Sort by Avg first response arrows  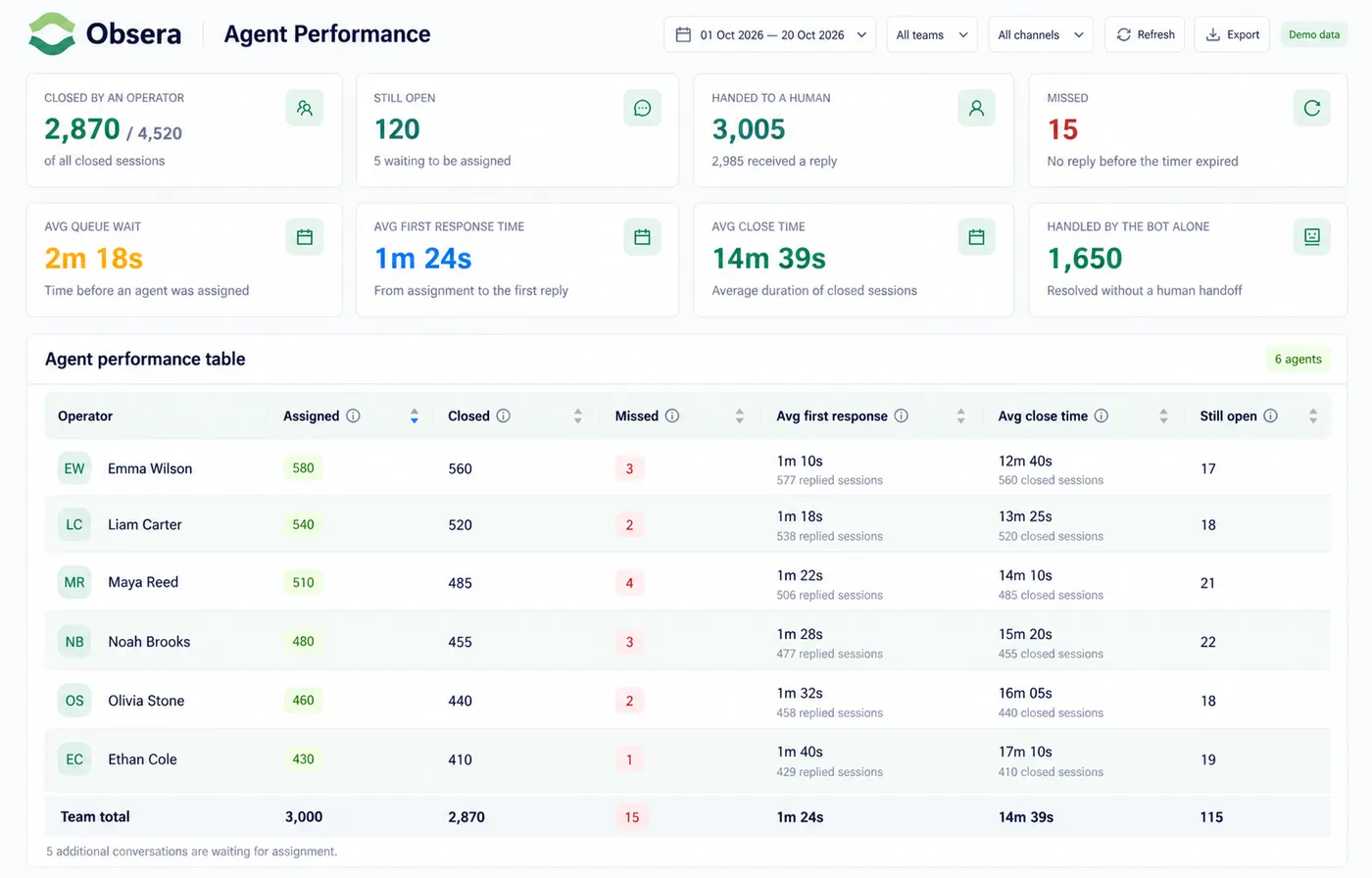pos(960,415)
